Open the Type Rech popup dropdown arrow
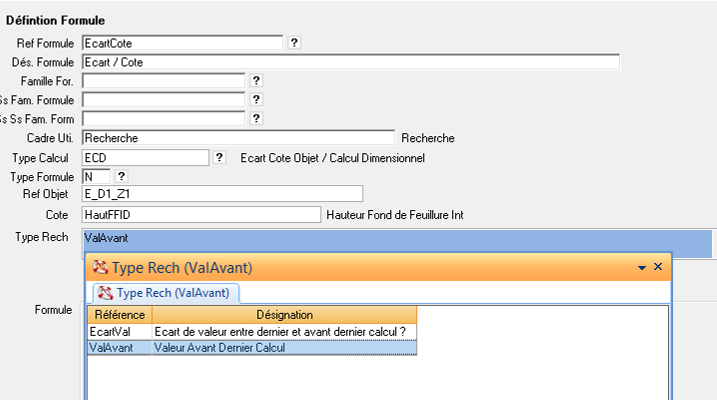The image size is (717, 400). click(642, 268)
